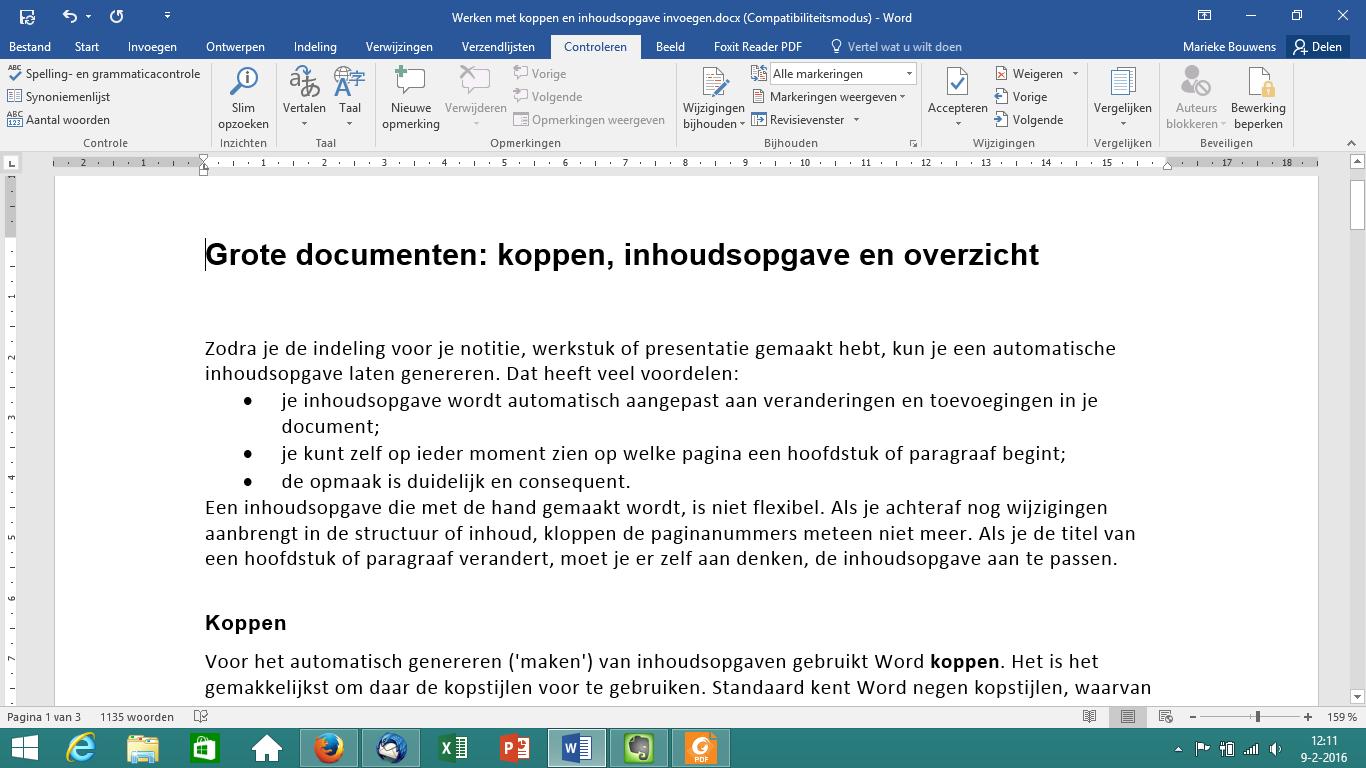Open the Markeringen weergeven dropdown
The height and width of the screenshot is (768, 1366).
point(828,97)
